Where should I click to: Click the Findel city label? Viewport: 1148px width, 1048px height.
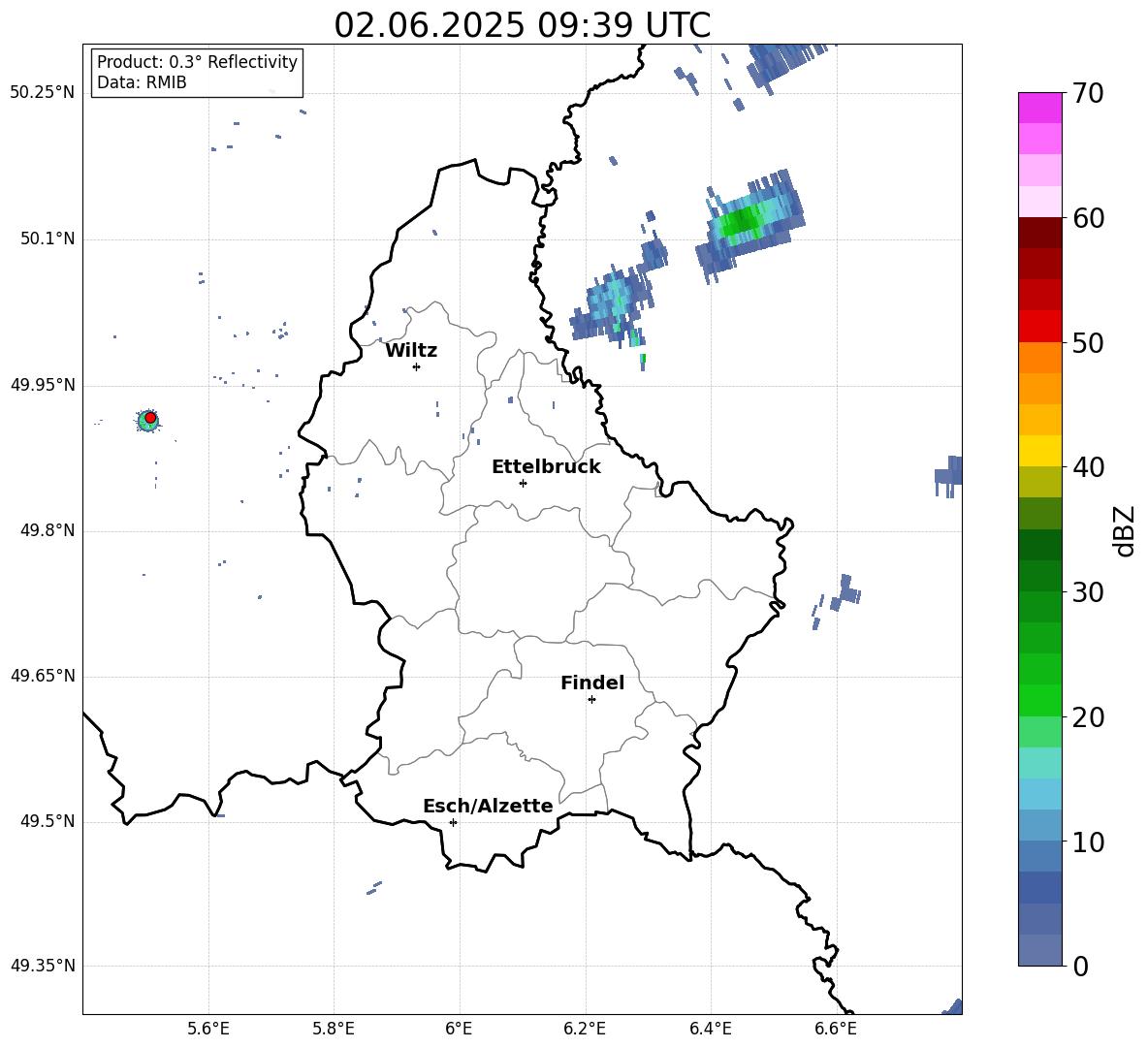[592, 683]
